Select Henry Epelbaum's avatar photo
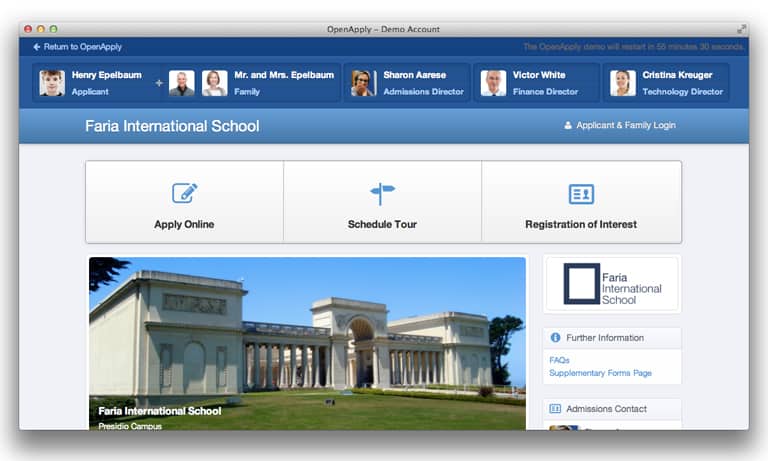 (52, 83)
